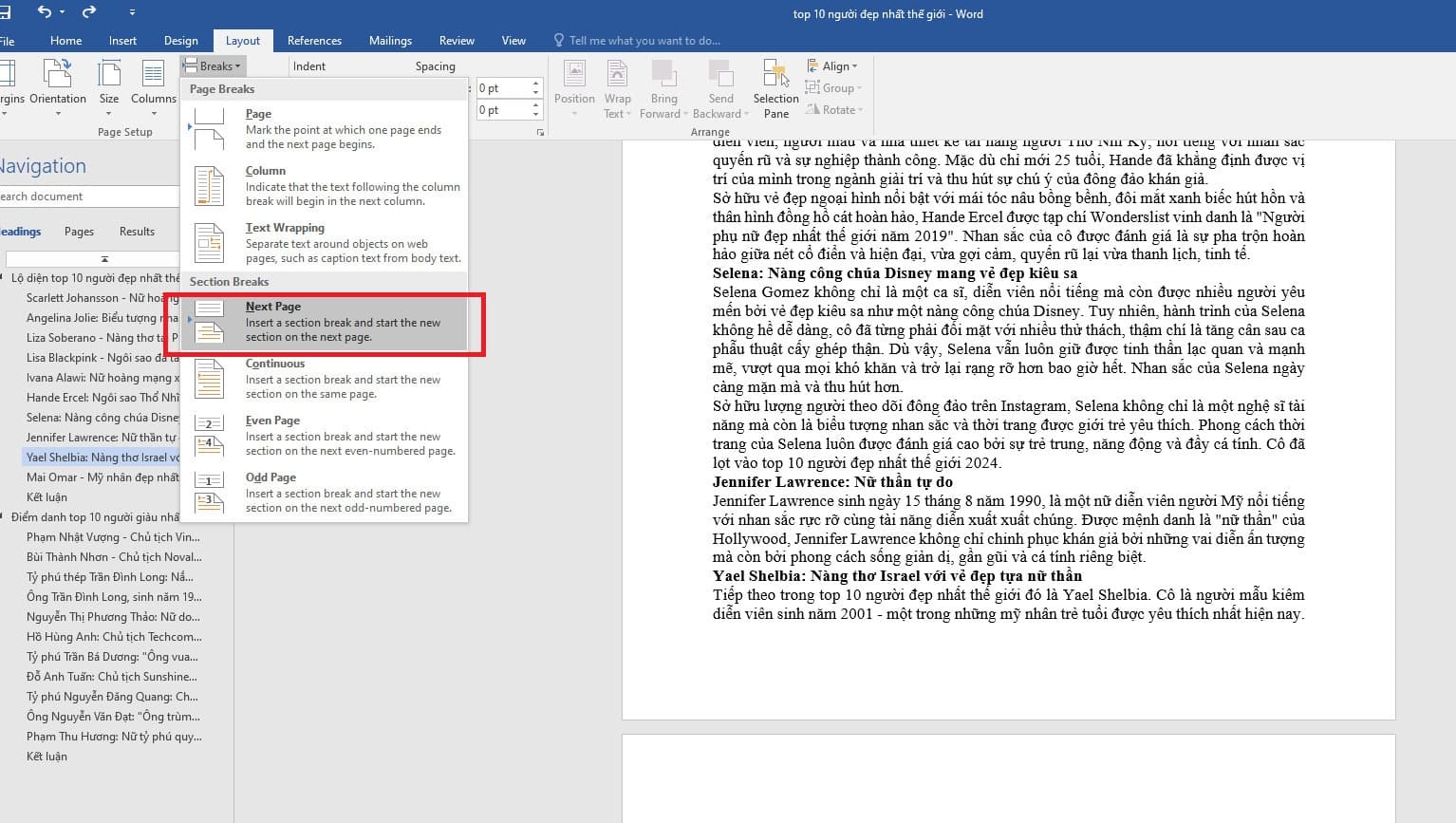Open the Columns icon menu
The image size is (1456, 823).
153,87
